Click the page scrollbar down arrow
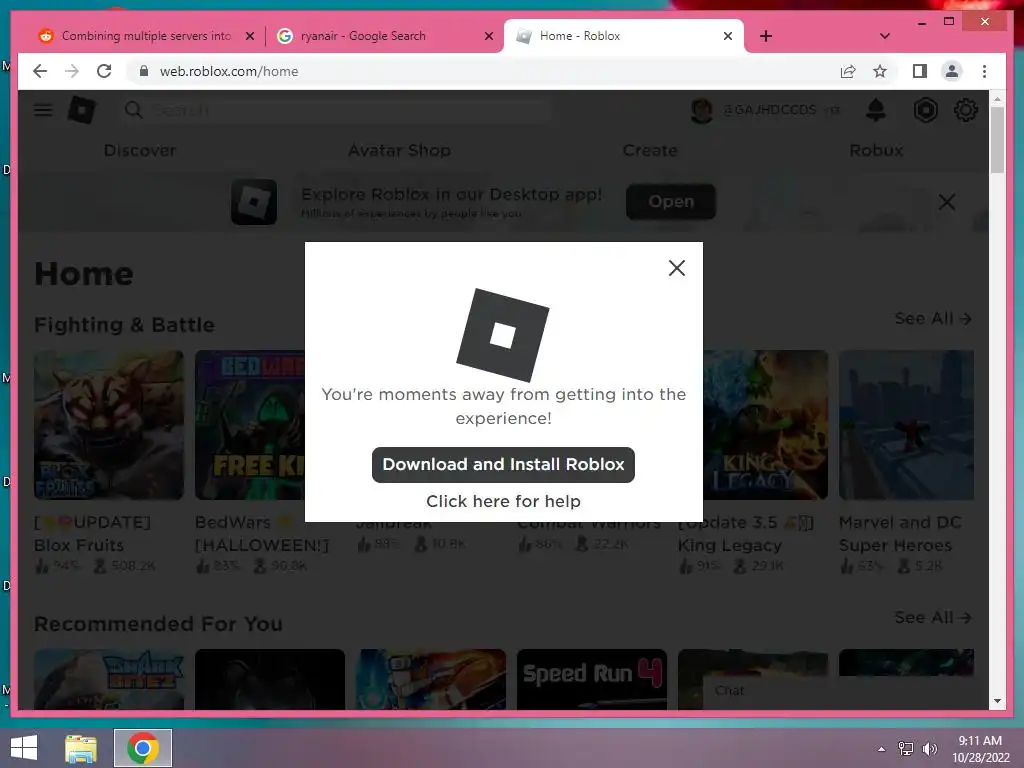The height and width of the screenshot is (768, 1024). [x=997, y=701]
